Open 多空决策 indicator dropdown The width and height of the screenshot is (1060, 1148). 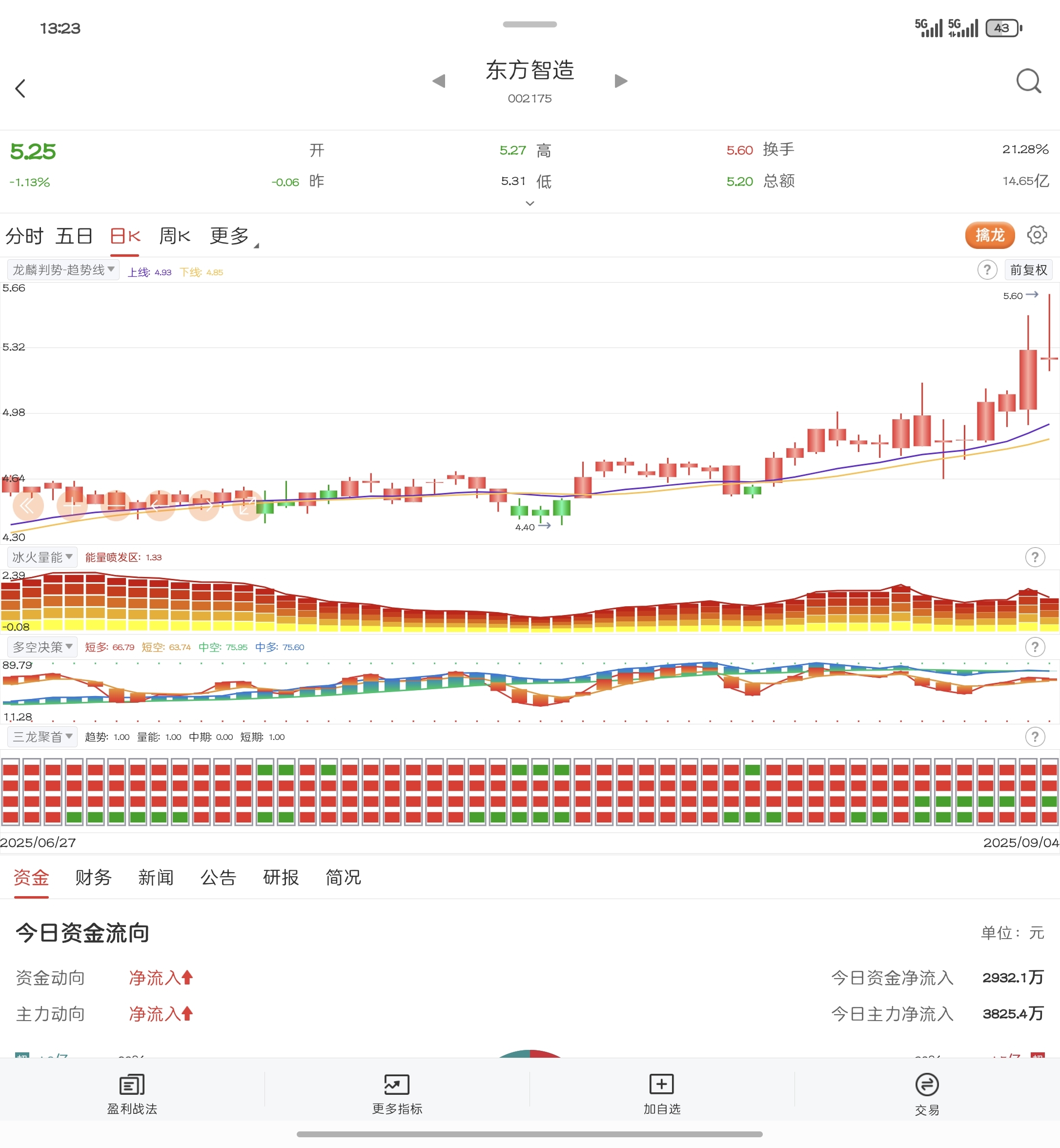click(x=42, y=647)
